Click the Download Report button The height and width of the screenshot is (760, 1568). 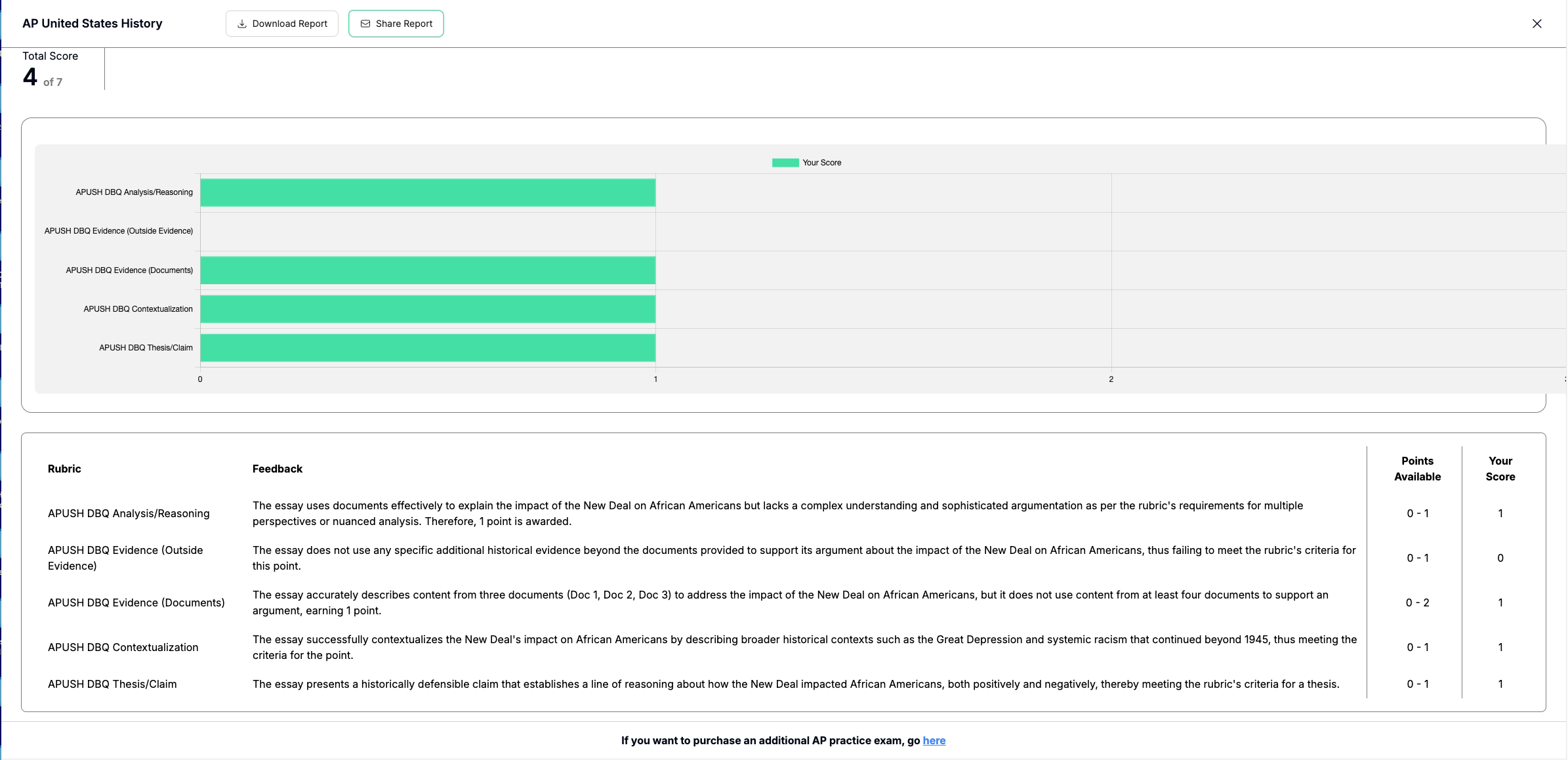282,24
